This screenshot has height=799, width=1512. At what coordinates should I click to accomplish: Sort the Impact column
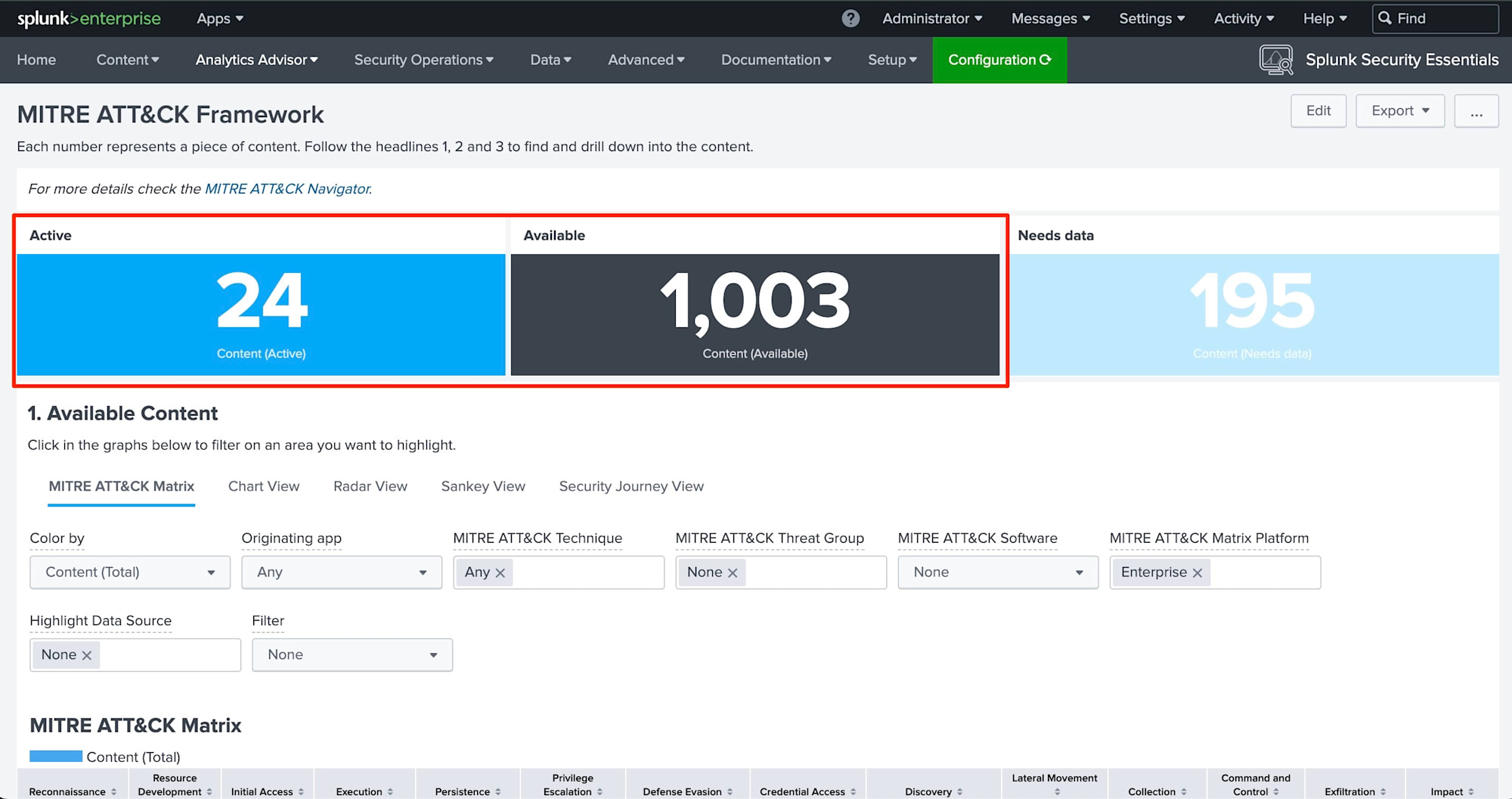[1470, 791]
